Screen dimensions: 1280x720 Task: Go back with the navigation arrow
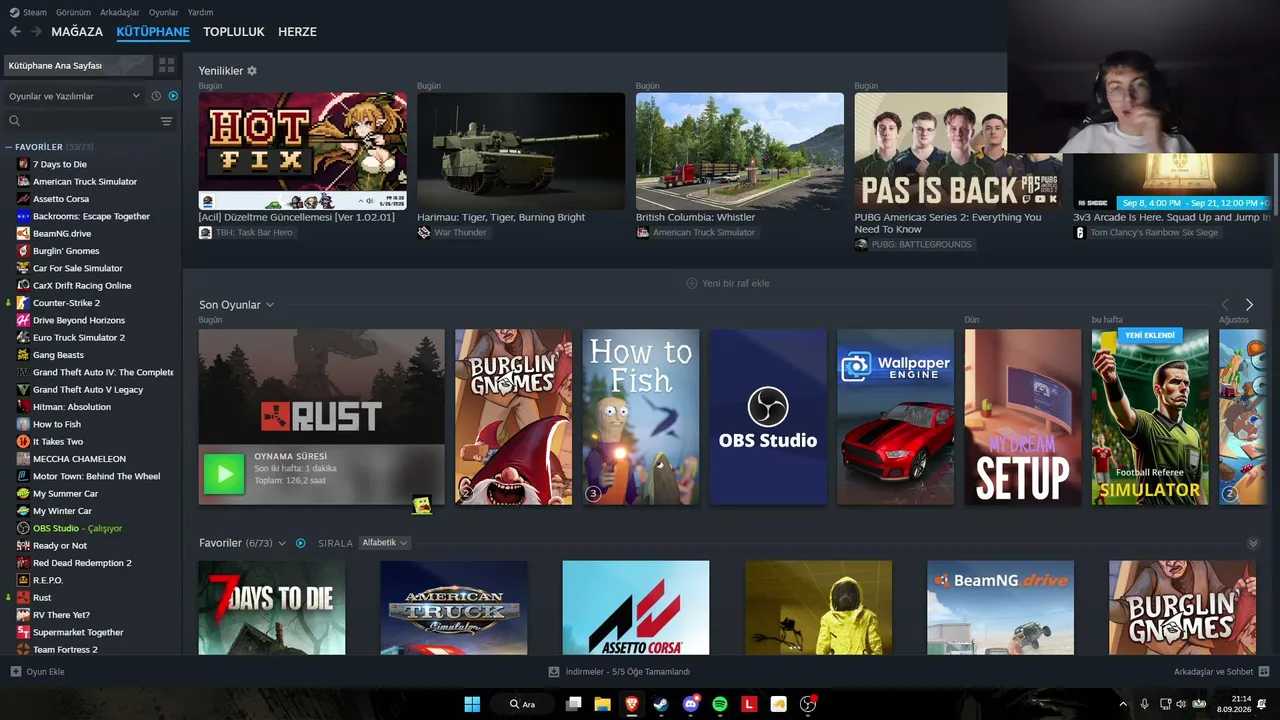[15, 32]
